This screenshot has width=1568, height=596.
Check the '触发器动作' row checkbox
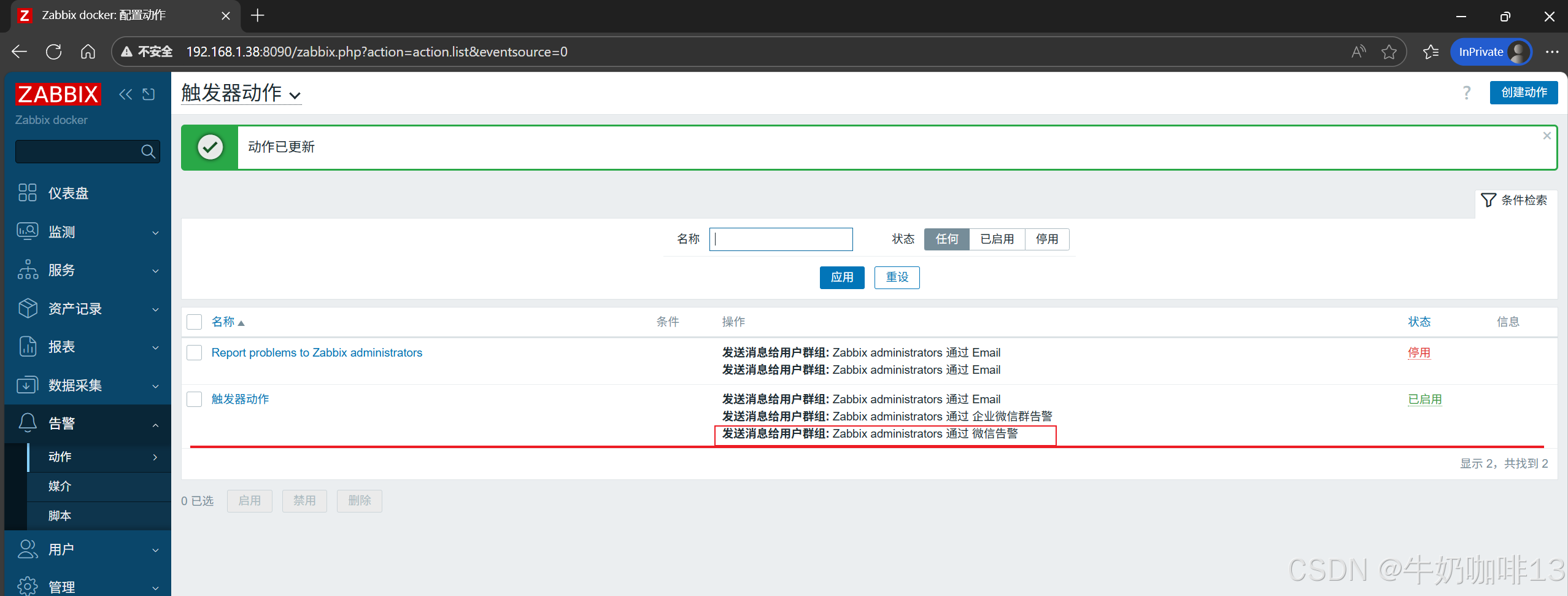(x=194, y=399)
